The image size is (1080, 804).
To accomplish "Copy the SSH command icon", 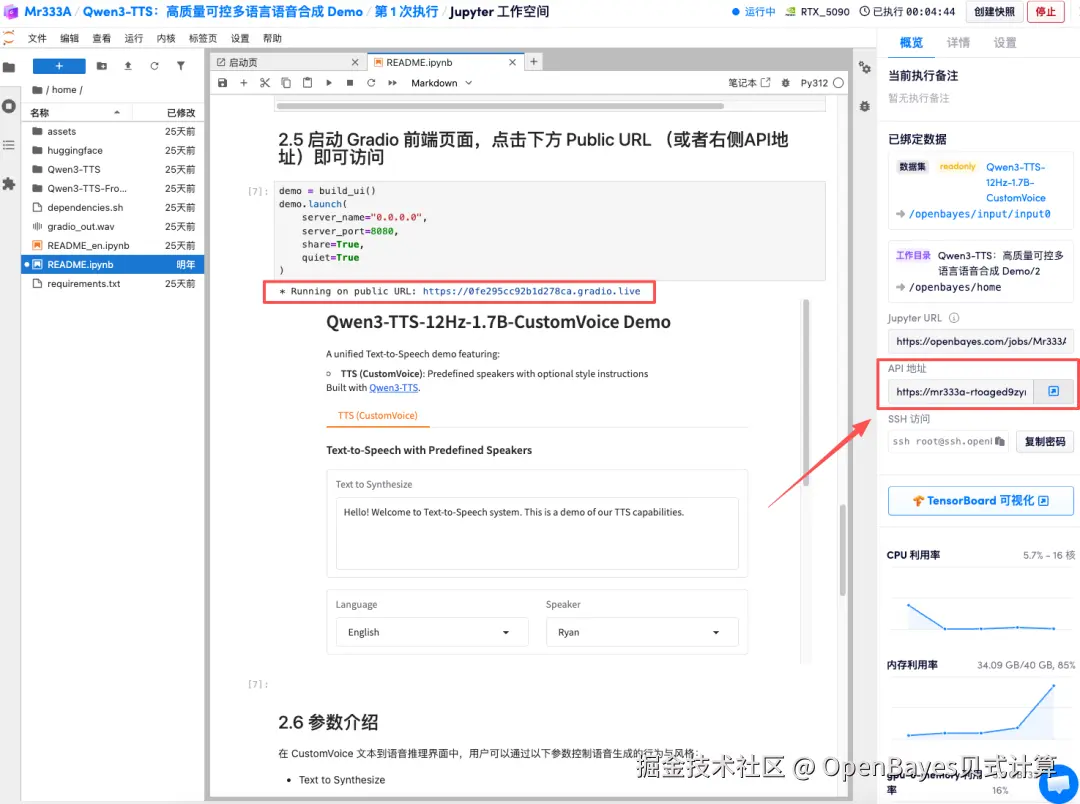I will click(x=999, y=442).
